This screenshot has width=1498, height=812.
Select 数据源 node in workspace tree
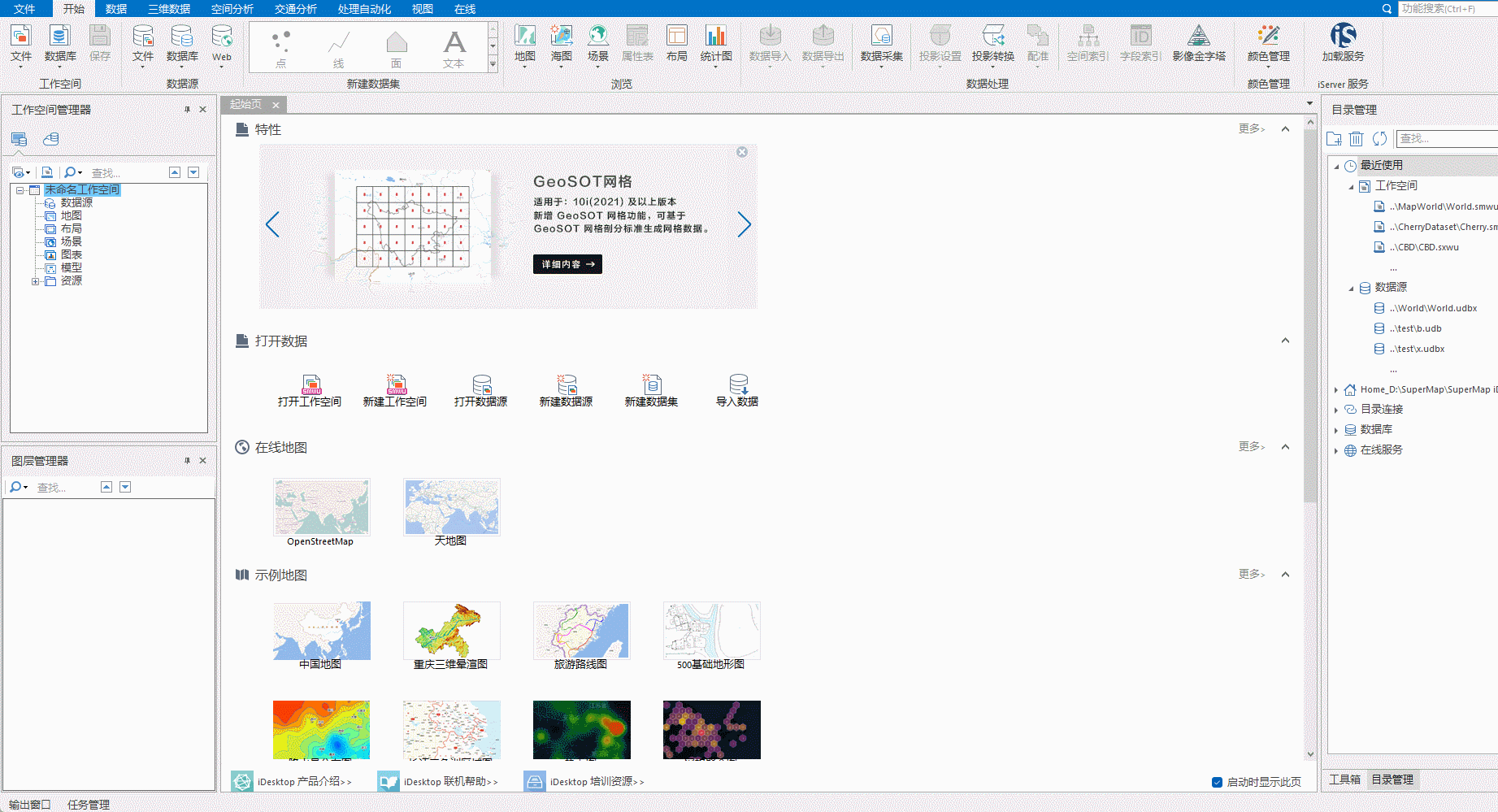76,203
